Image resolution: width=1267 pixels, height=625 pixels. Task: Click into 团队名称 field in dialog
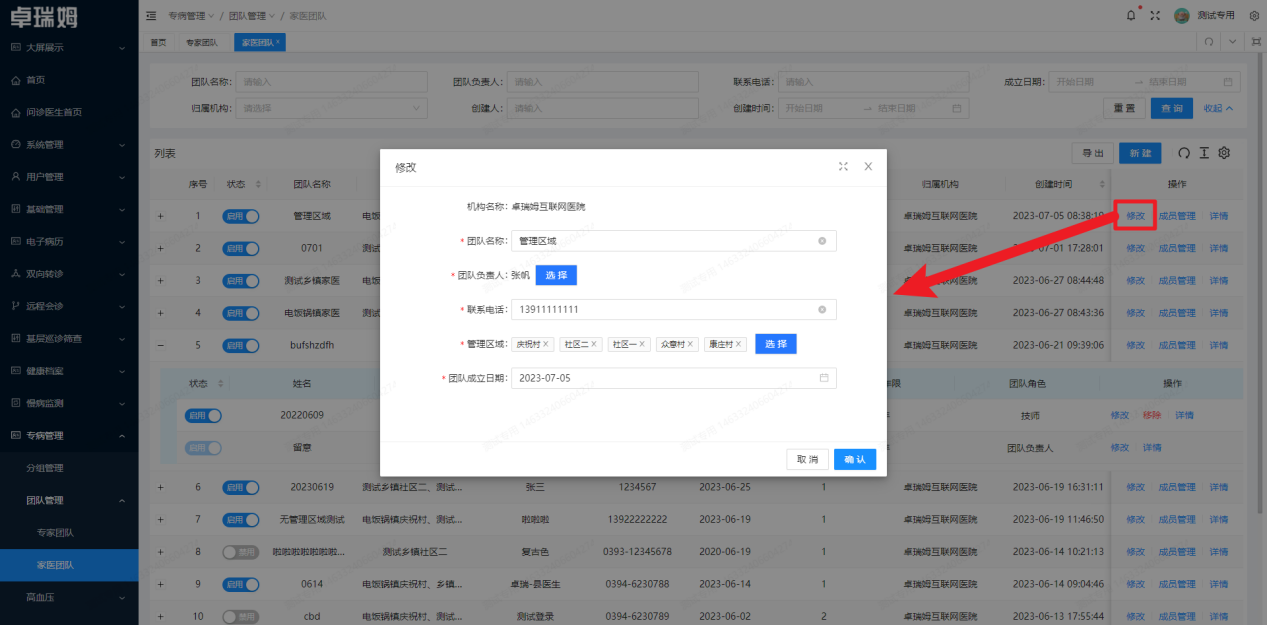tap(673, 241)
